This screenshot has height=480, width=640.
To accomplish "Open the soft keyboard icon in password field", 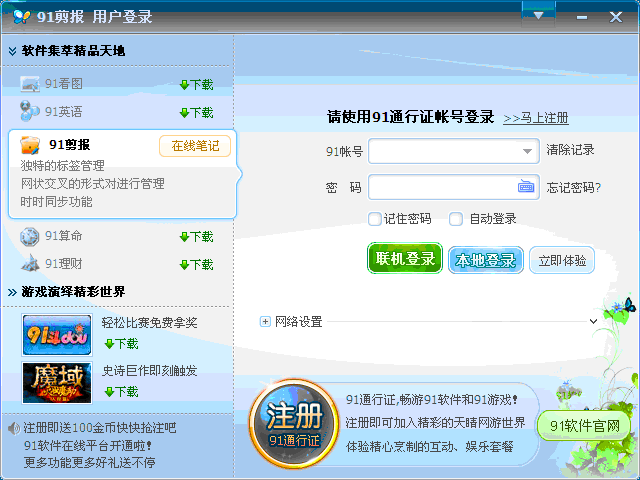I will coord(526,186).
